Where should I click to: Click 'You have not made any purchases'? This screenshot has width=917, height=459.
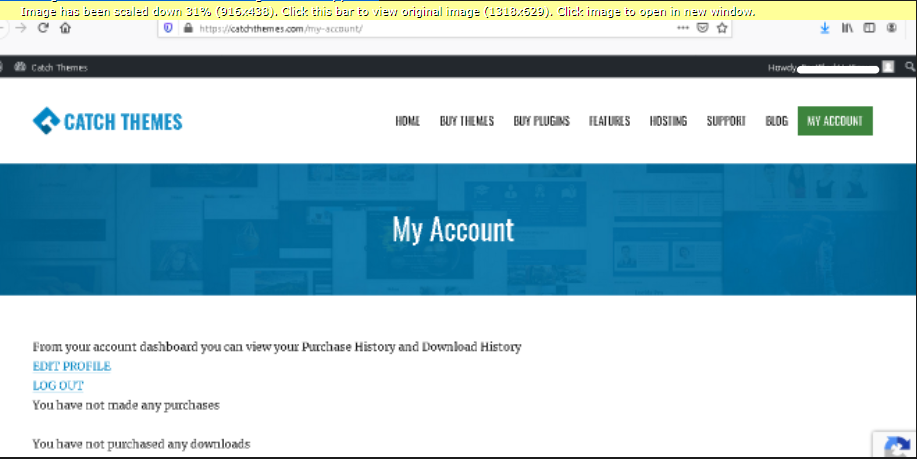(x=126, y=405)
